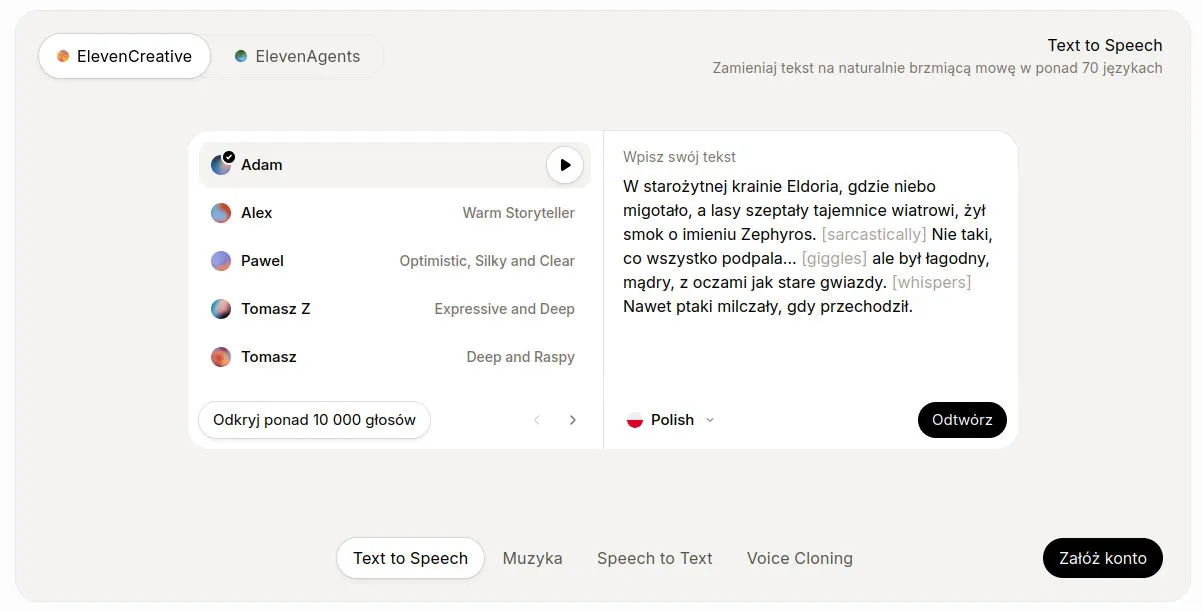Click the Adam voice avatar icon
This screenshot has height=613, width=1202.
[x=220, y=164]
